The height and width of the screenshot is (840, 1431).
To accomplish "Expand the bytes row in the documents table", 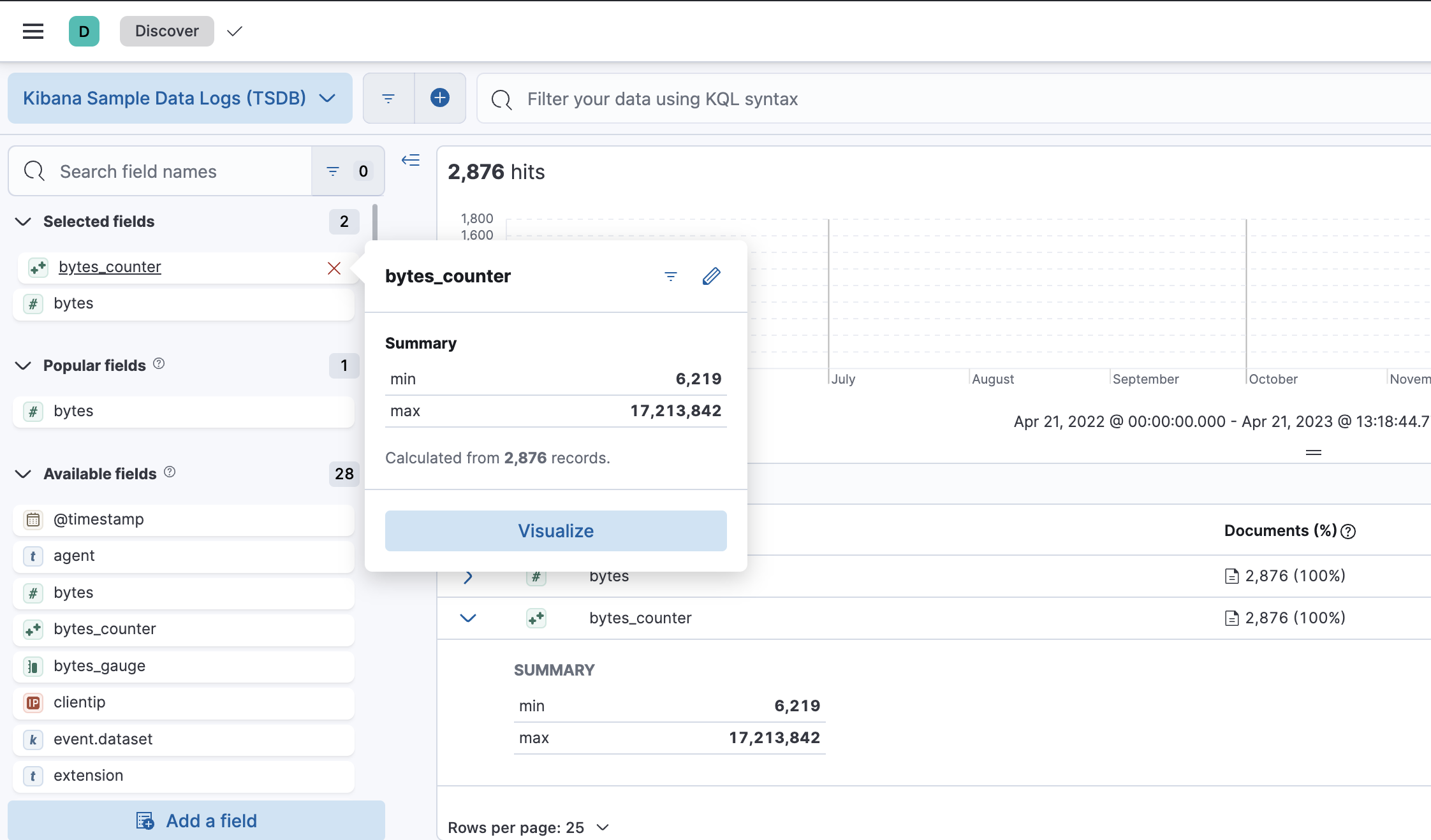I will point(469,576).
